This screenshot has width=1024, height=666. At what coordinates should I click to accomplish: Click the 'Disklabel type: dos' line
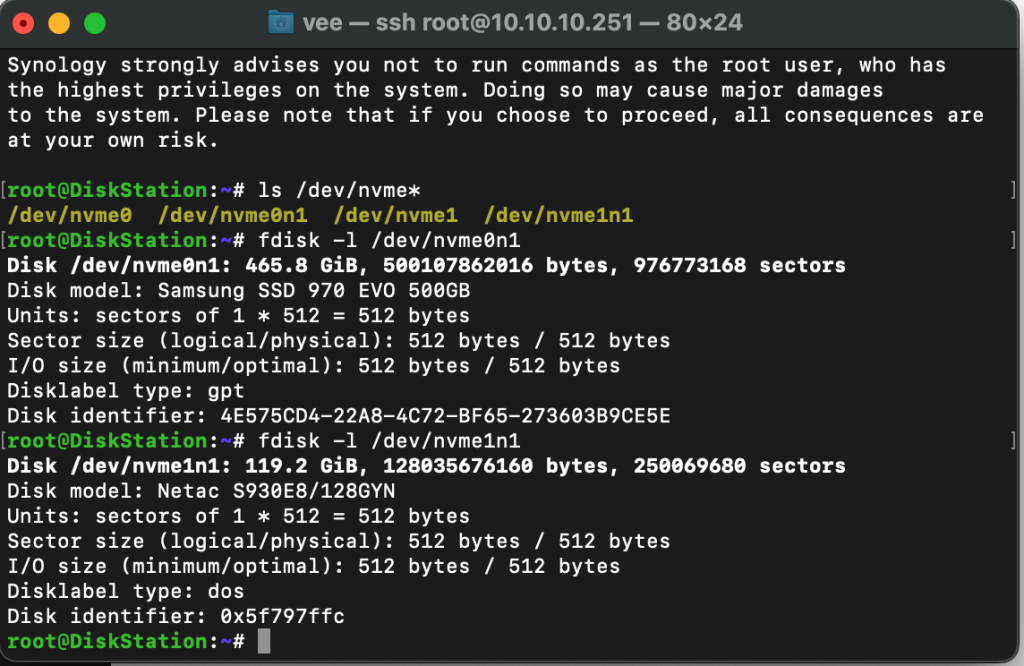pyautogui.click(x=126, y=591)
